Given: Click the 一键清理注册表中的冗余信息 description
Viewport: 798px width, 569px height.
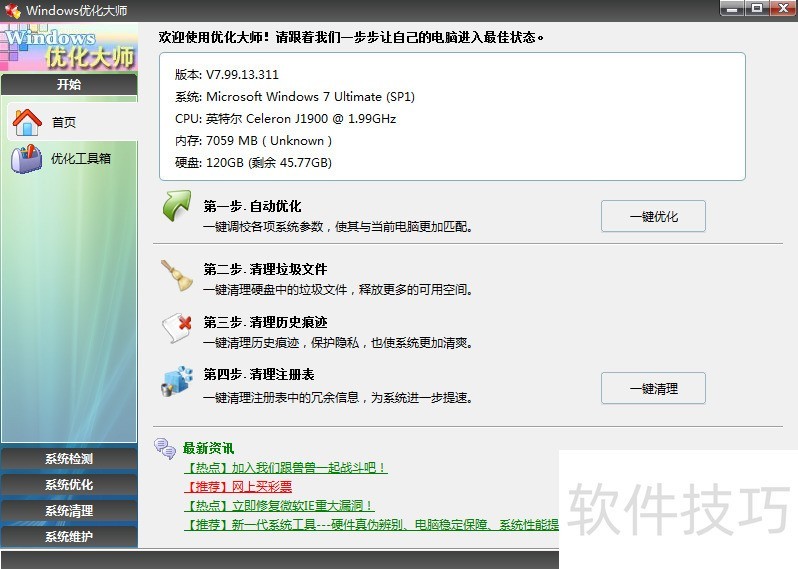Looking at the screenshot, I should (338, 397).
